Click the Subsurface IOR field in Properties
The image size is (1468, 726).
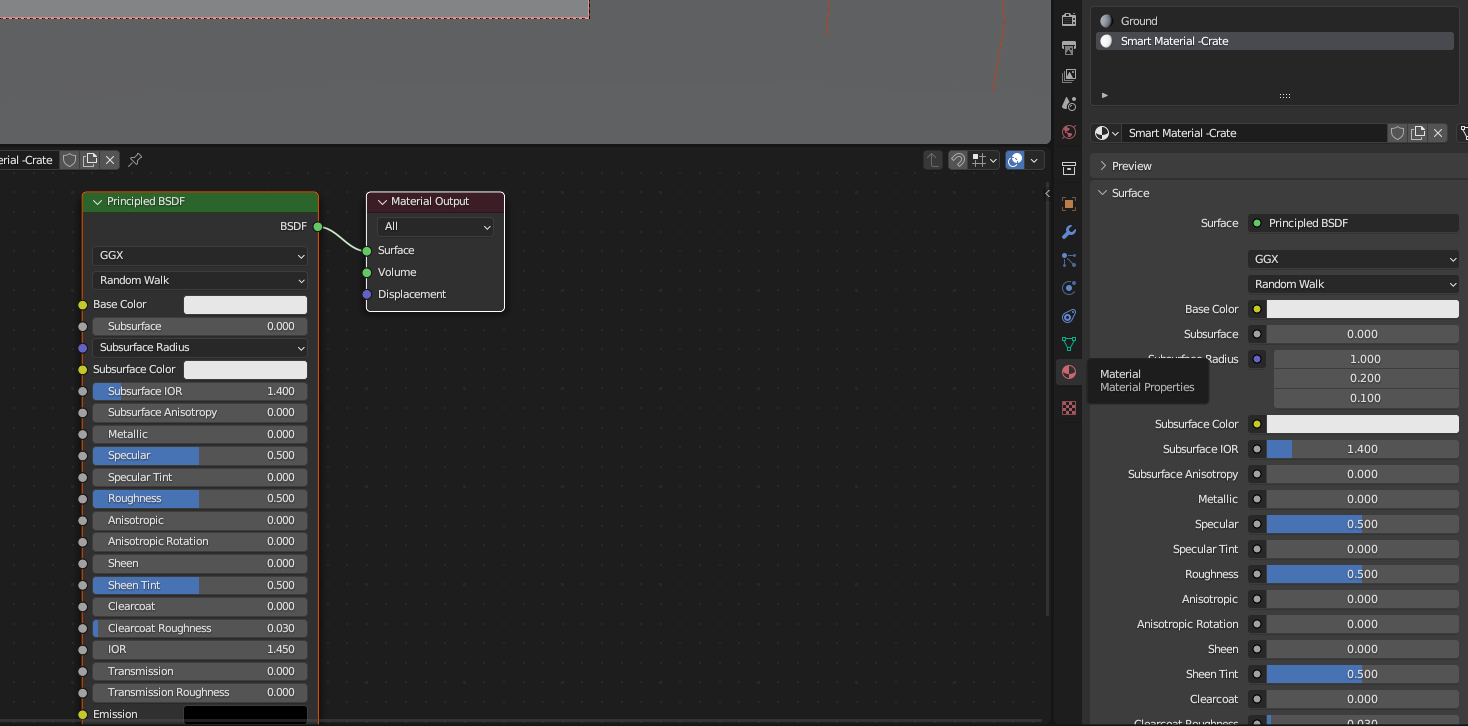(x=1362, y=449)
